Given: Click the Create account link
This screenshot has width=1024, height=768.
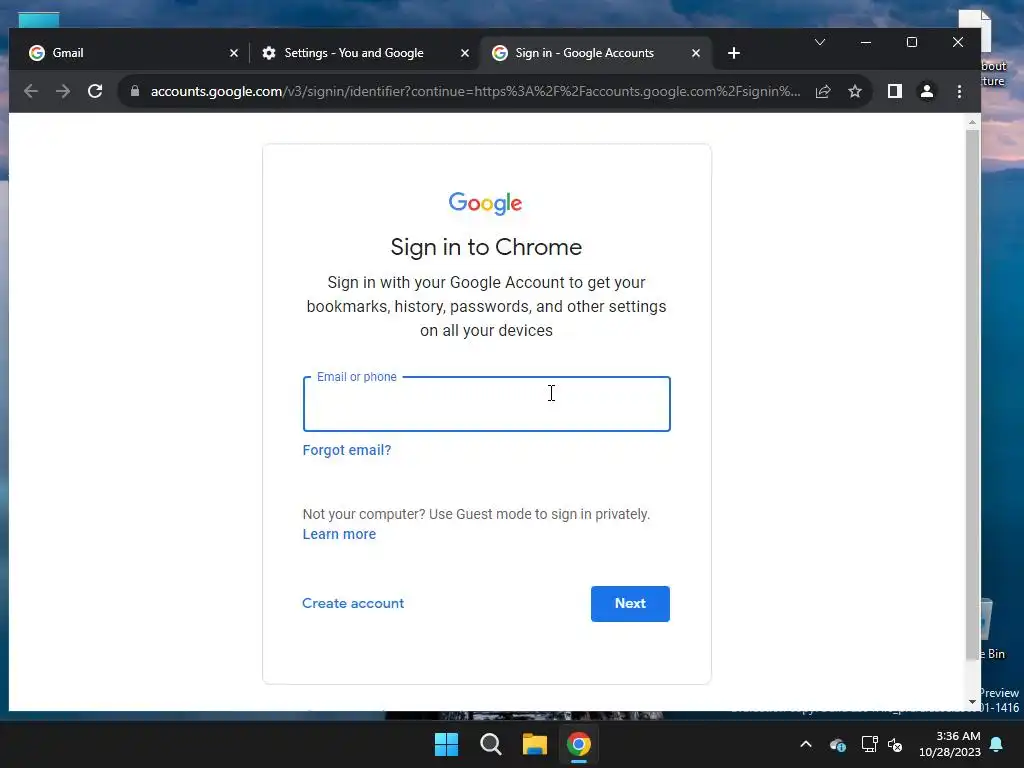Looking at the screenshot, I should tap(353, 603).
